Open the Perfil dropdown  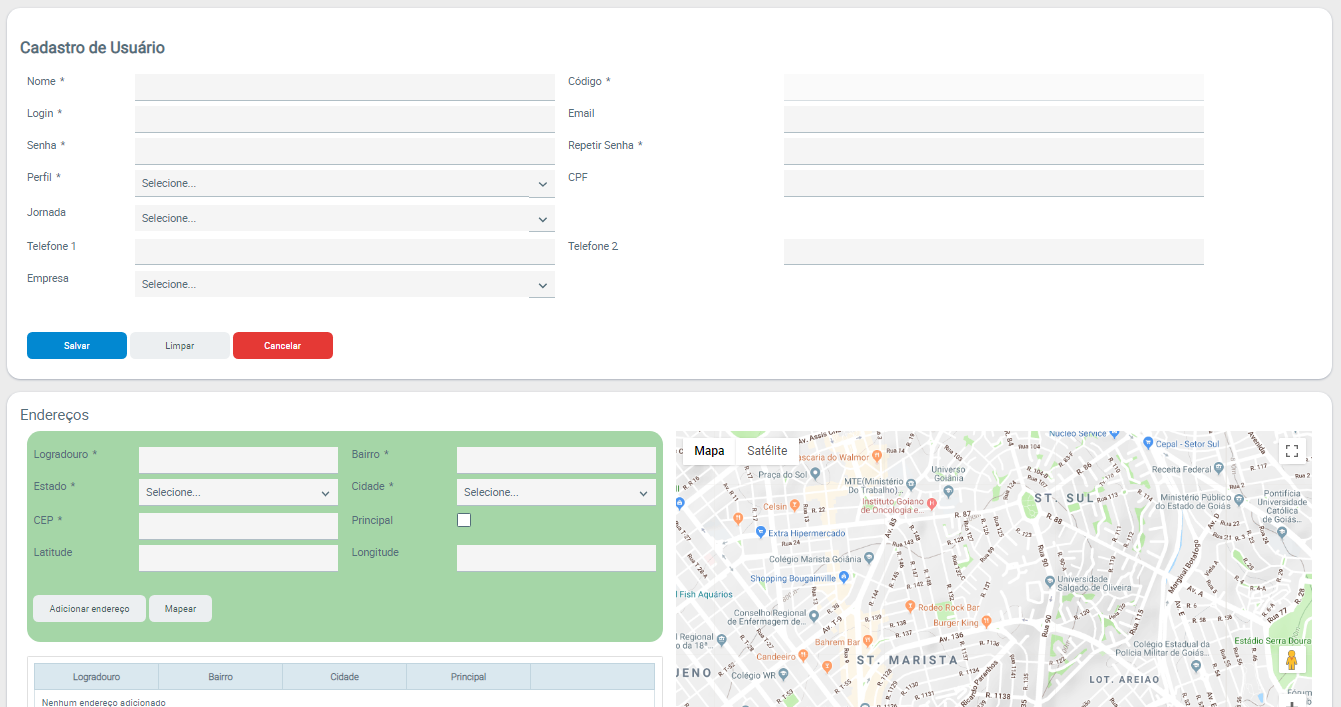coord(344,184)
